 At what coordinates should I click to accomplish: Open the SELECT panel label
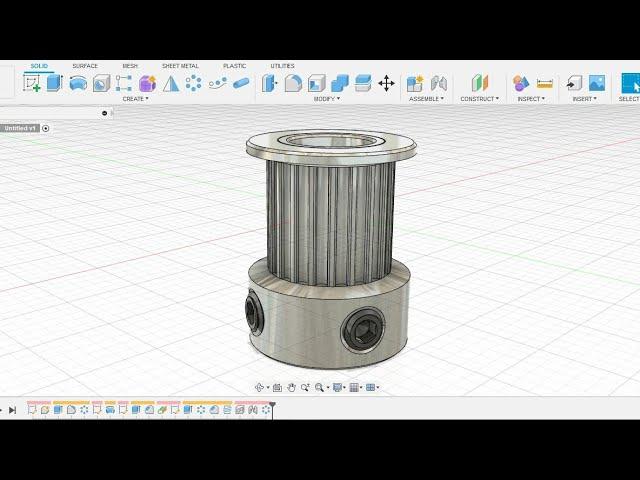click(629, 99)
